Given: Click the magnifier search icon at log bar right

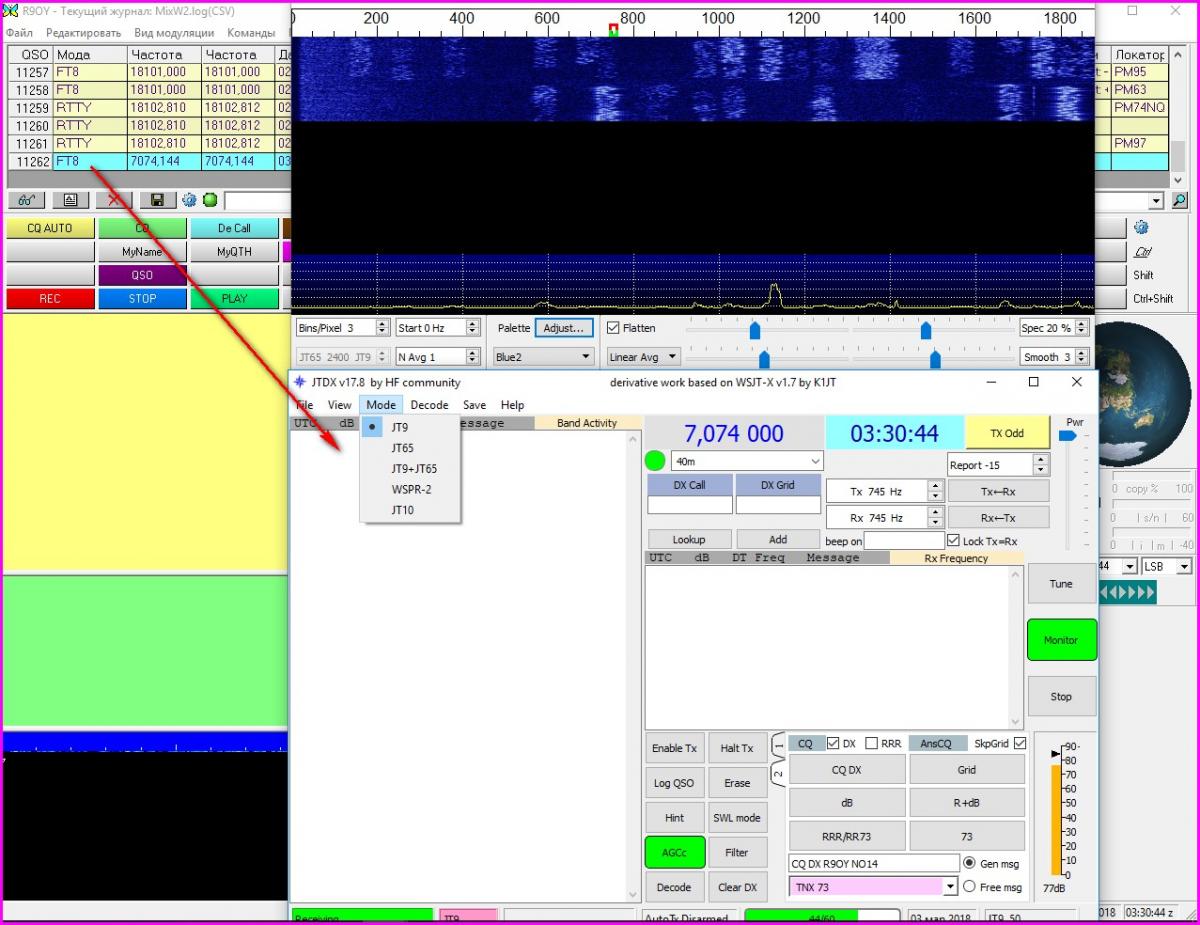Looking at the screenshot, I should (x=1180, y=200).
